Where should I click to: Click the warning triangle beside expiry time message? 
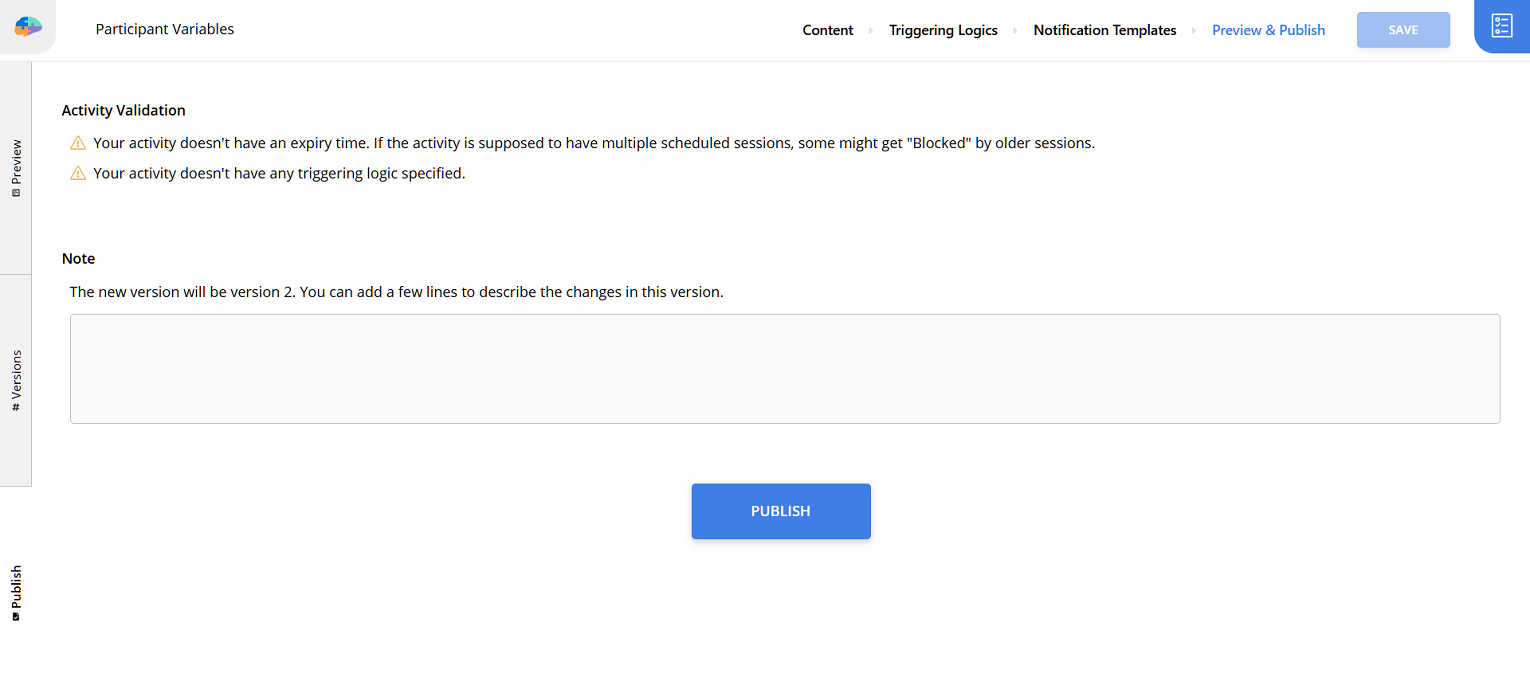point(78,142)
